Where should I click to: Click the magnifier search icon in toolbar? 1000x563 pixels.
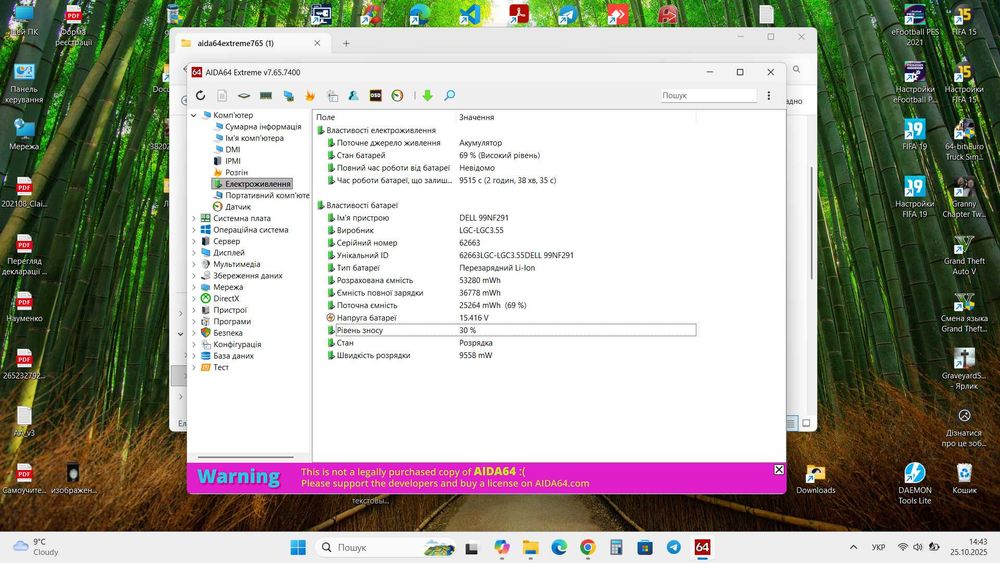(x=450, y=96)
